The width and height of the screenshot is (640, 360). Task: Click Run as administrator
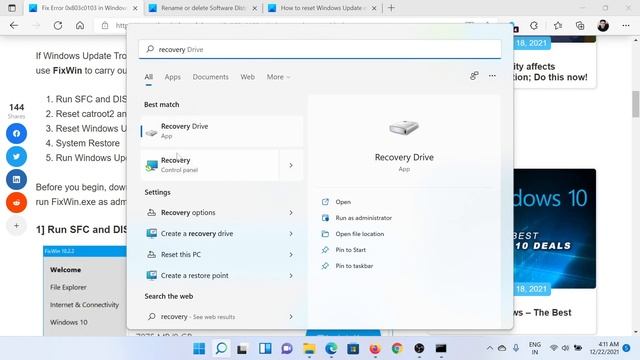[x=364, y=218]
